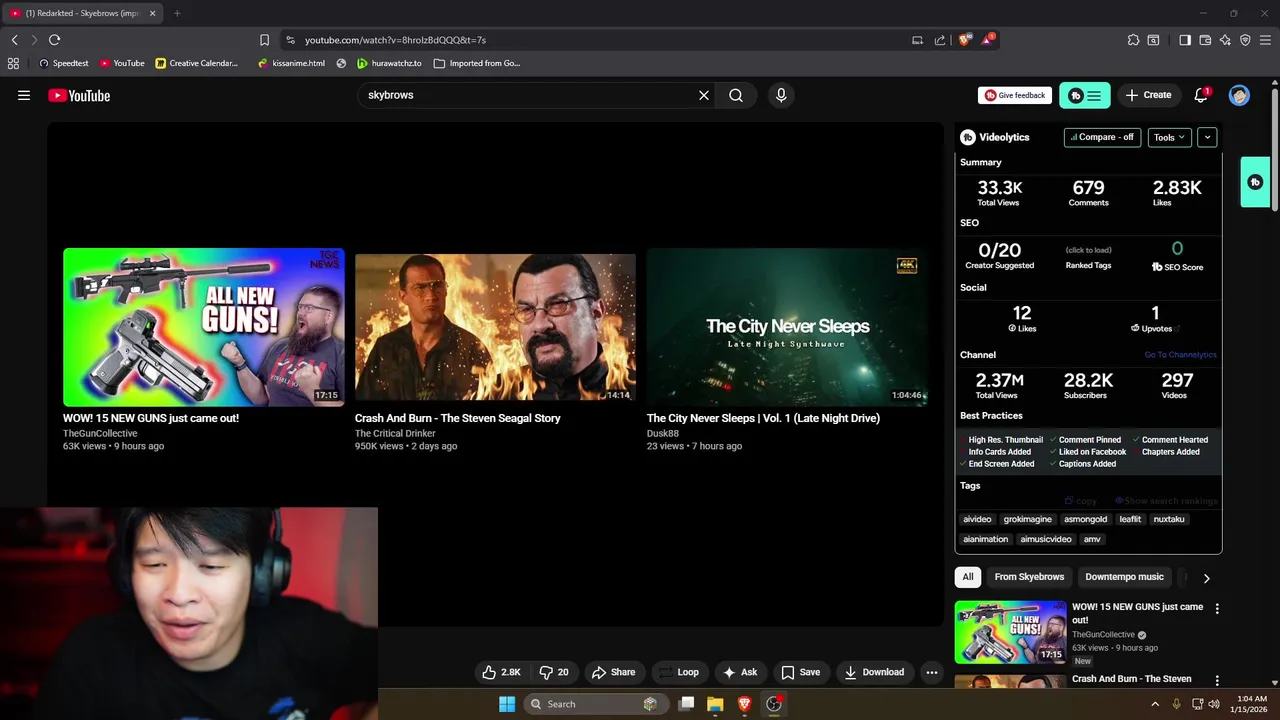Download the video
This screenshot has width=1280, height=720.
(x=874, y=672)
